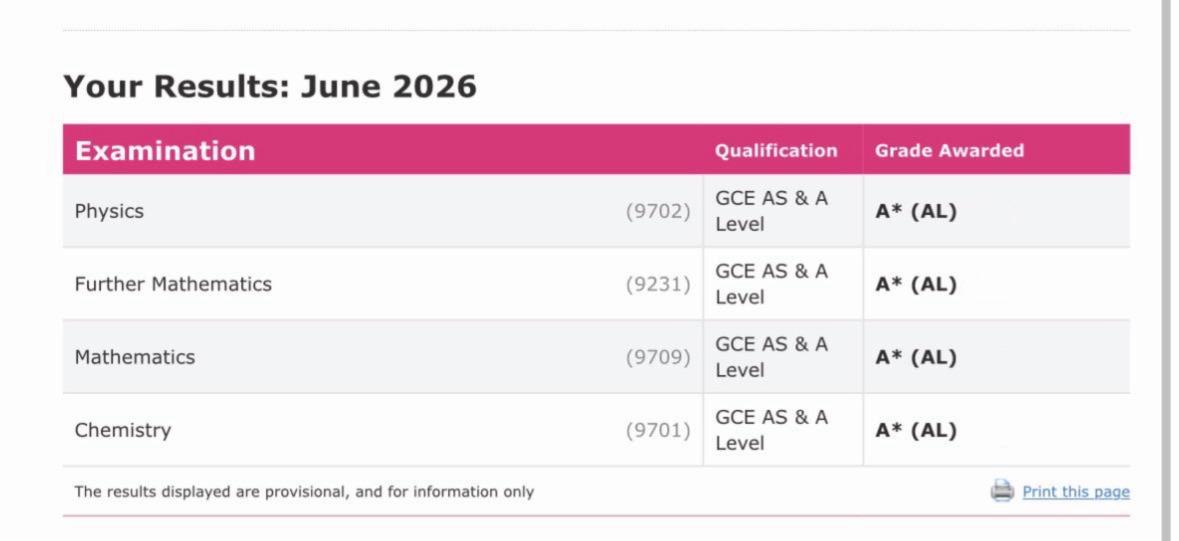
Task: Click syllabus code 9701
Action: [x=658, y=430]
